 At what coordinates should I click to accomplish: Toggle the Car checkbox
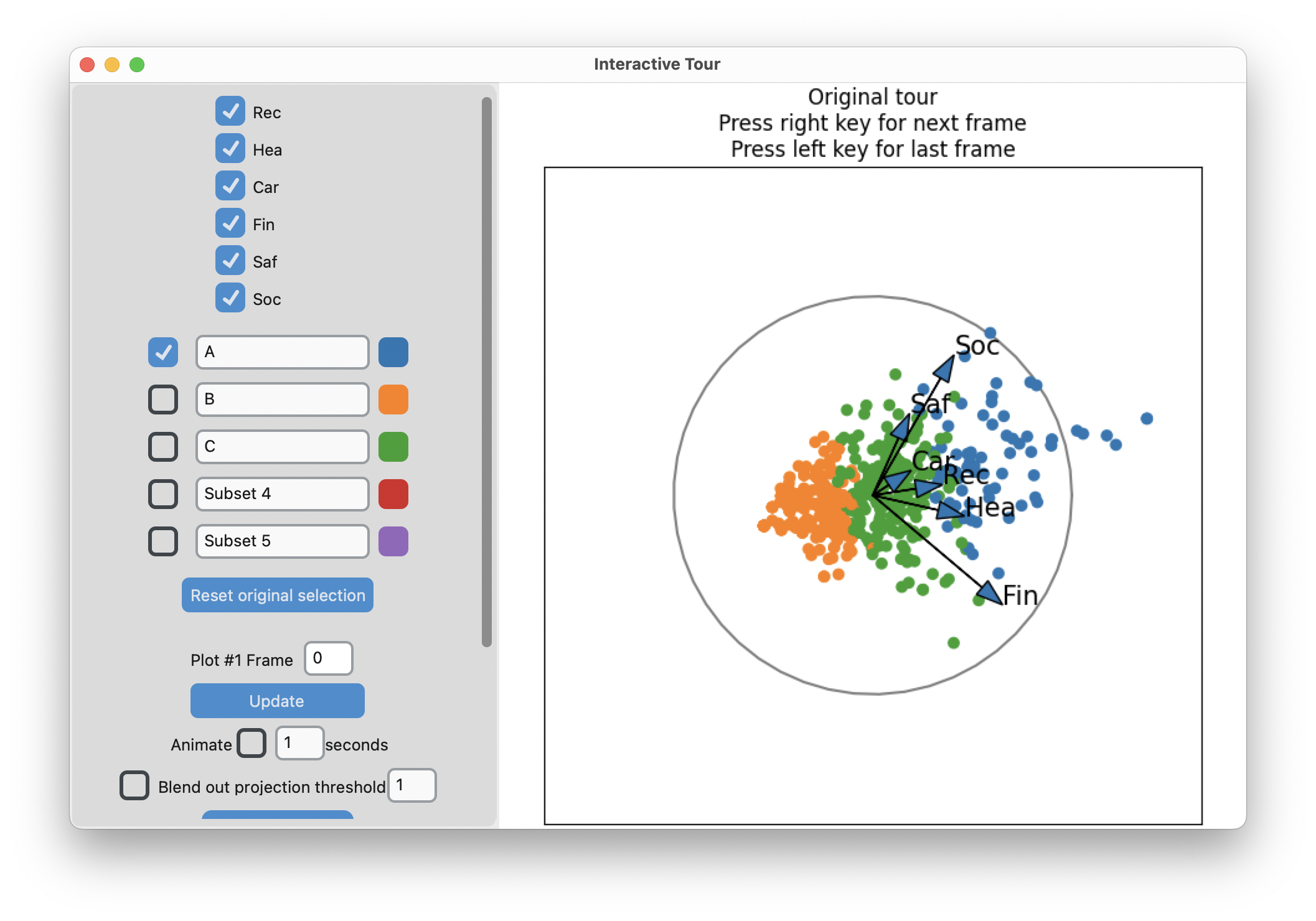230,187
